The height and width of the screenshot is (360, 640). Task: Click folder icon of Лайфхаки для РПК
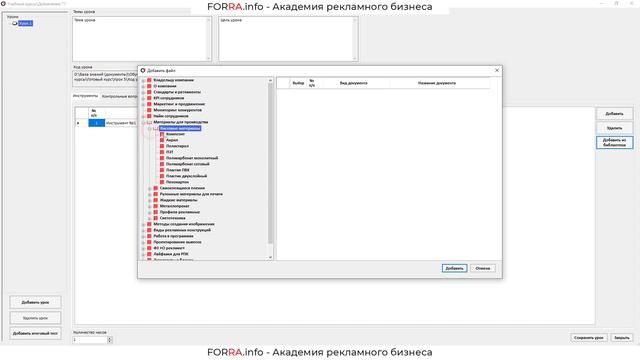149,254
